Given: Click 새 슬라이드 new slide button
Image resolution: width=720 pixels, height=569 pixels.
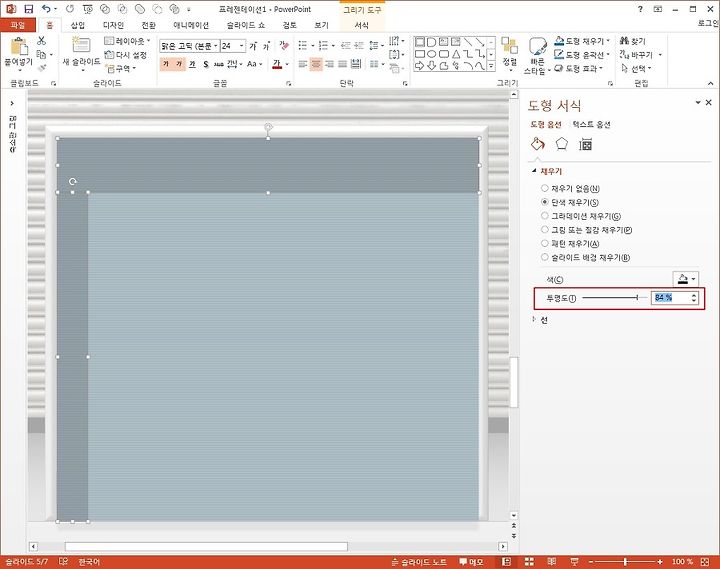Looking at the screenshot, I should point(81,54).
